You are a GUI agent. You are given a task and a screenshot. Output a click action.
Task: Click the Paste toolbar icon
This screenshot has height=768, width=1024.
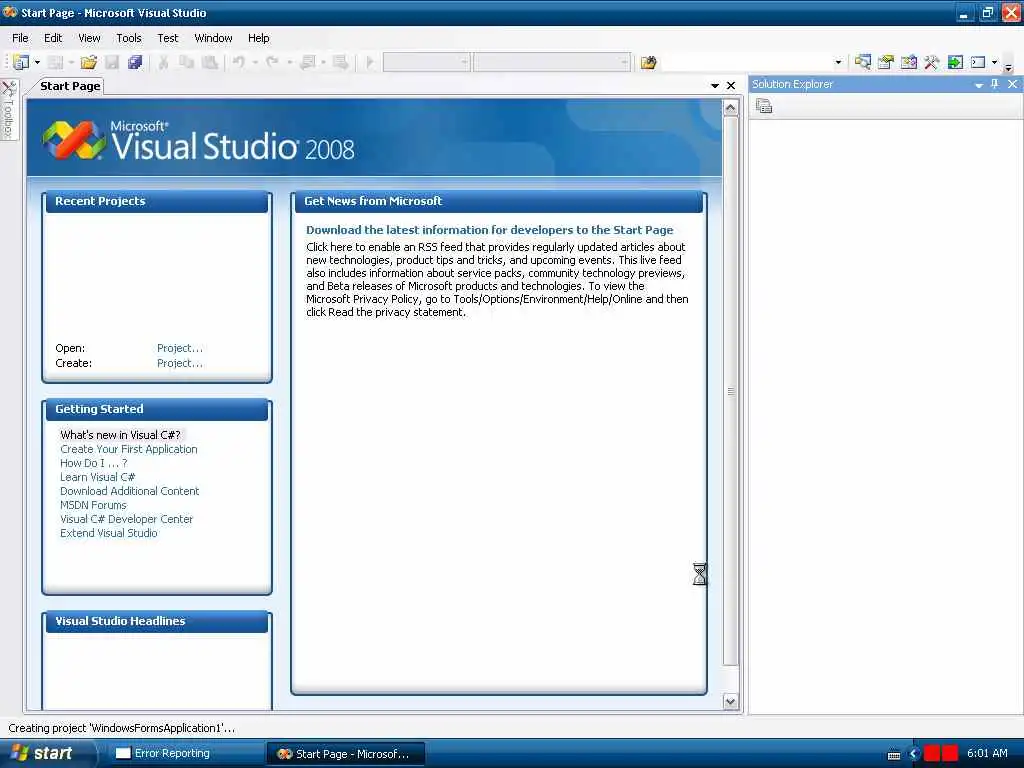(x=210, y=63)
